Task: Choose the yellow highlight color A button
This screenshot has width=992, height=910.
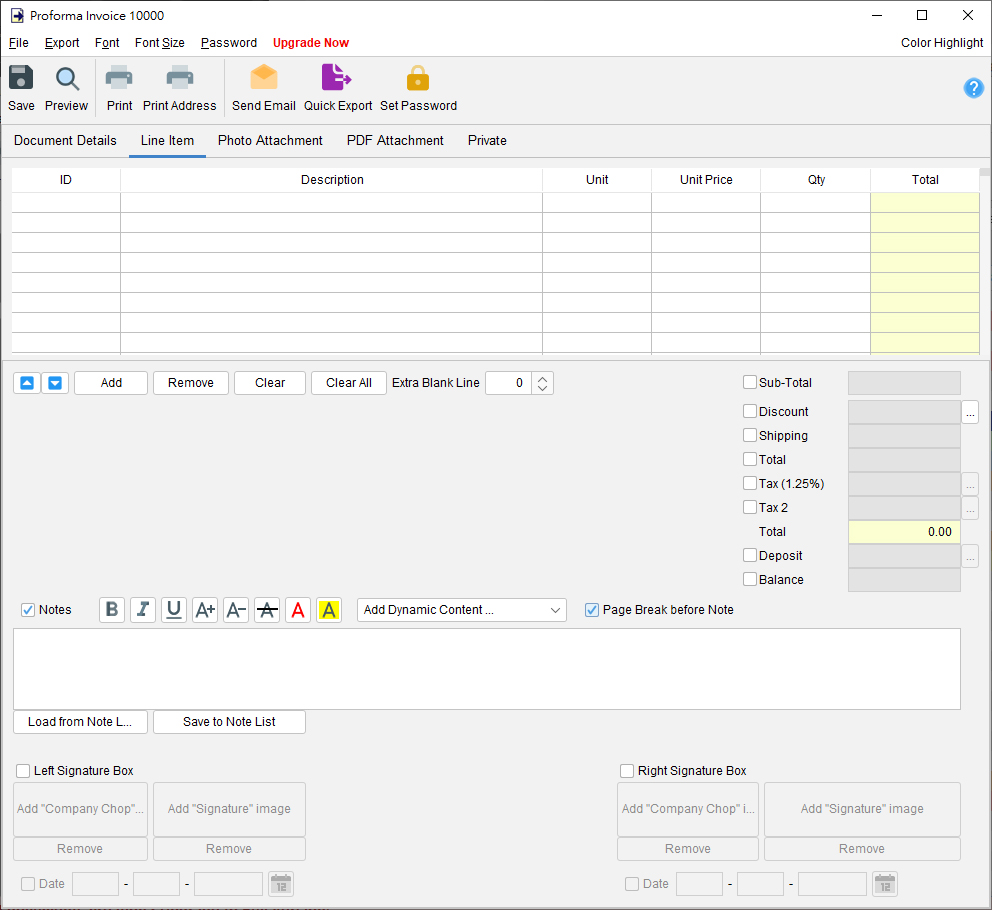Action: point(329,610)
